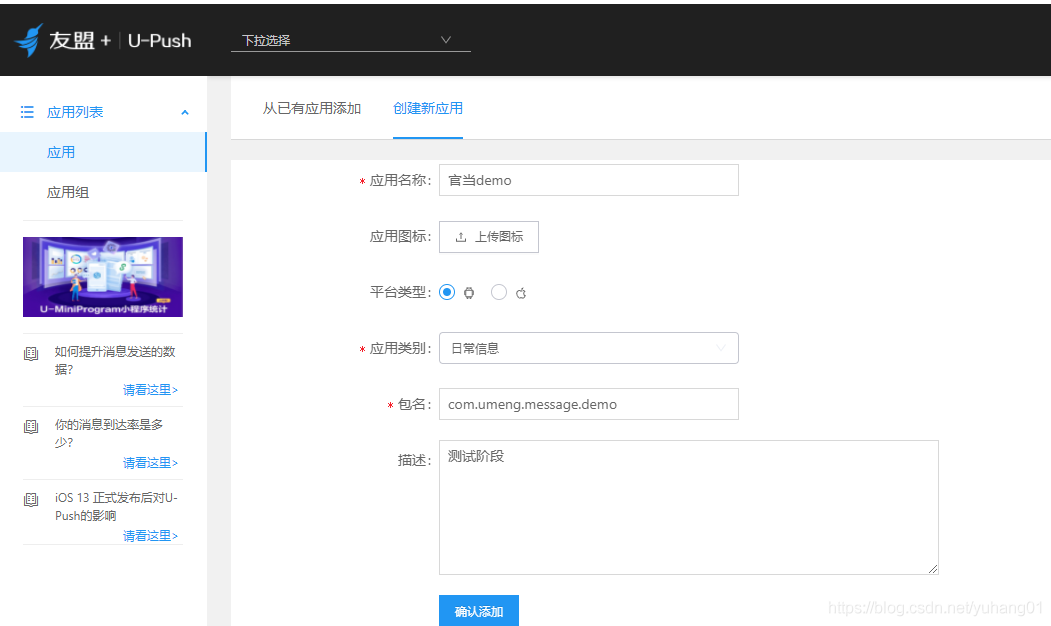The width and height of the screenshot is (1051, 626).
Task: Open the 下拉选择 dropdown in header
Action: [351, 40]
